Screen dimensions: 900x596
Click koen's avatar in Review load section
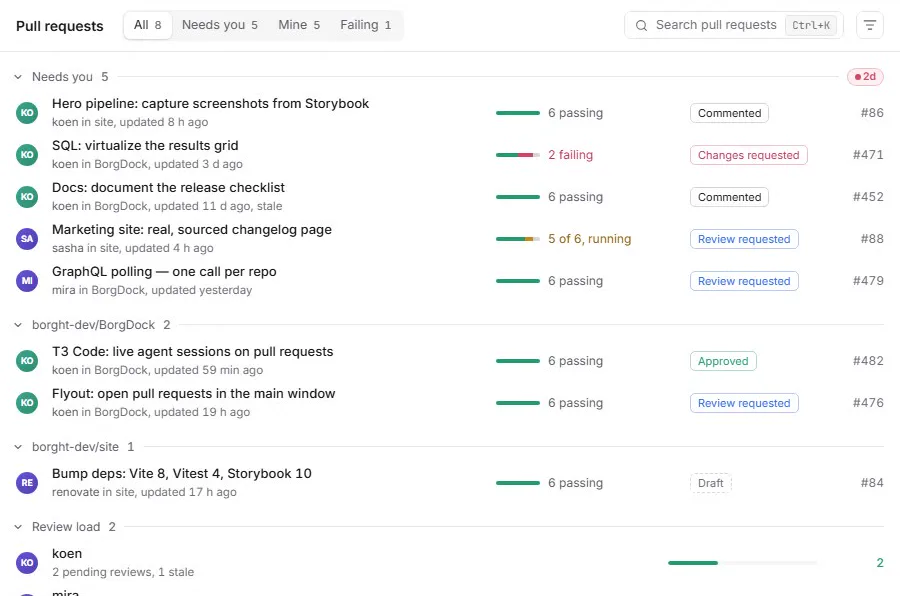(27, 563)
